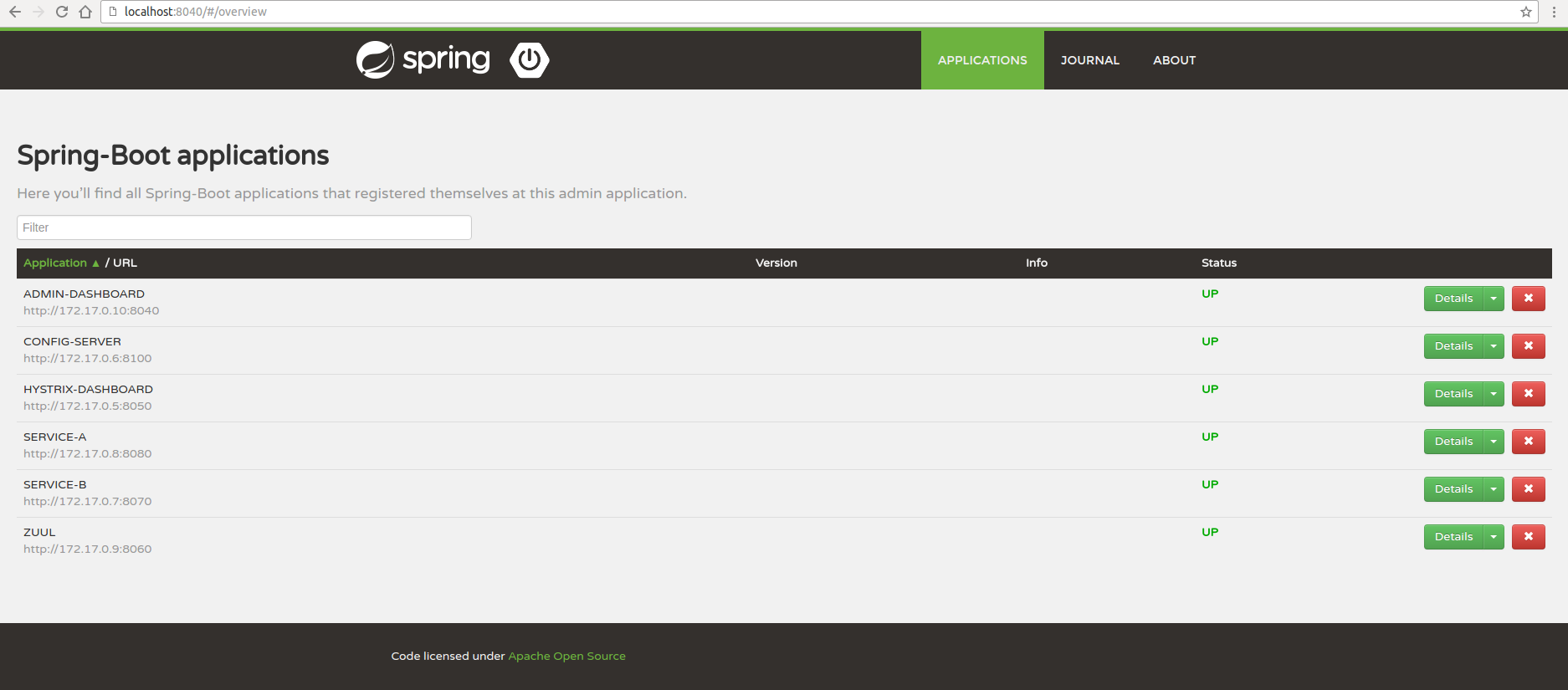
Task: Focus the Filter input field
Action: [244, 227]
